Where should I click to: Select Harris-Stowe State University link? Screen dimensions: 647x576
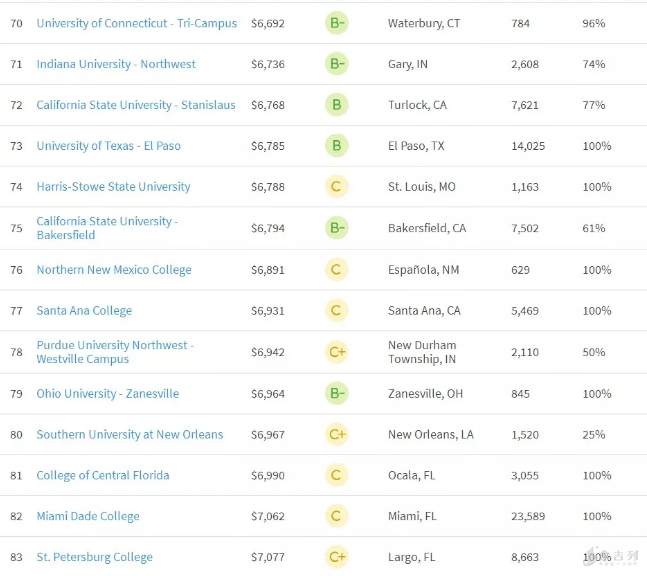tap(113, 187)
